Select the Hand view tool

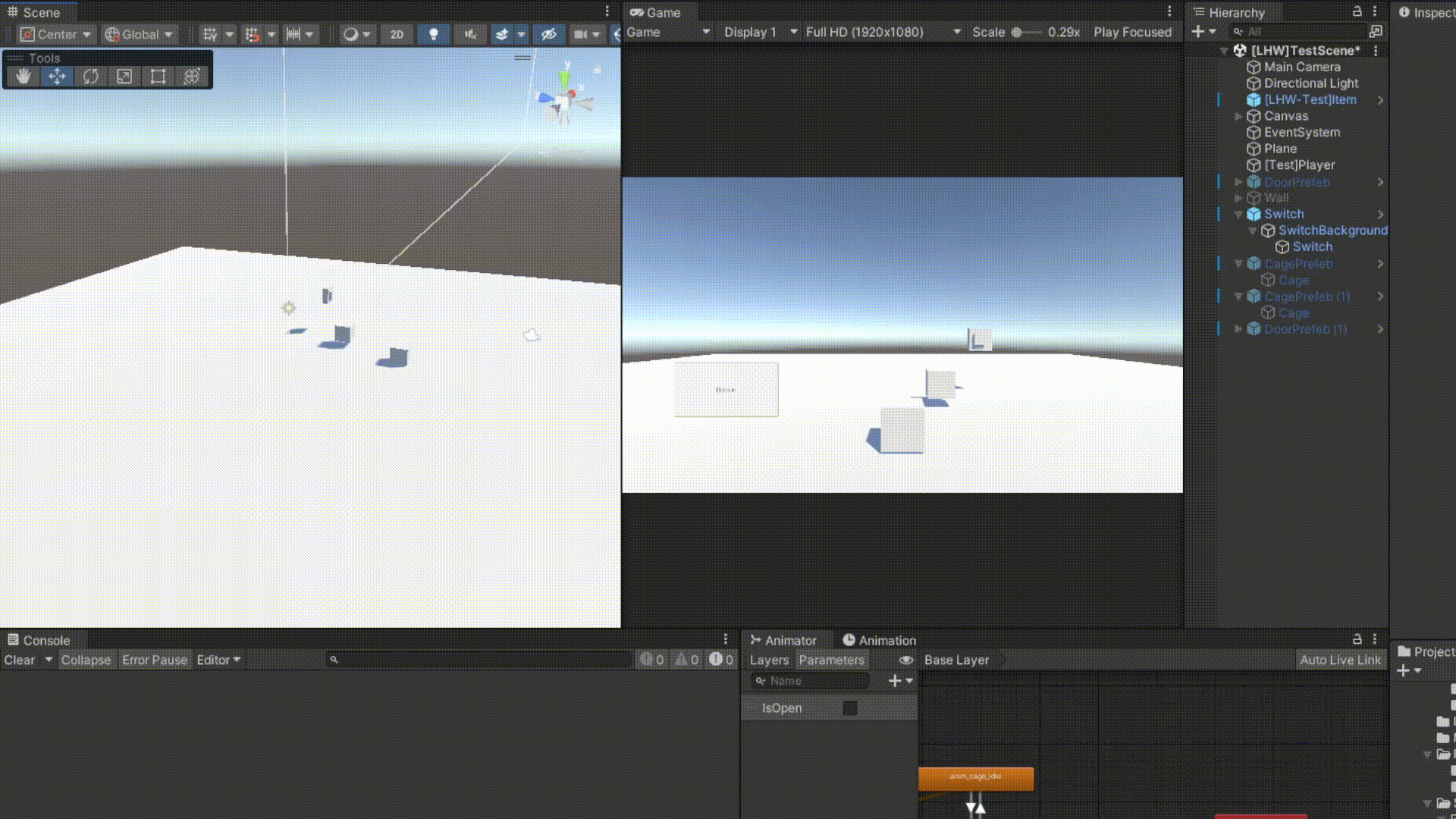pyautogui.click(x=24, y=77)
